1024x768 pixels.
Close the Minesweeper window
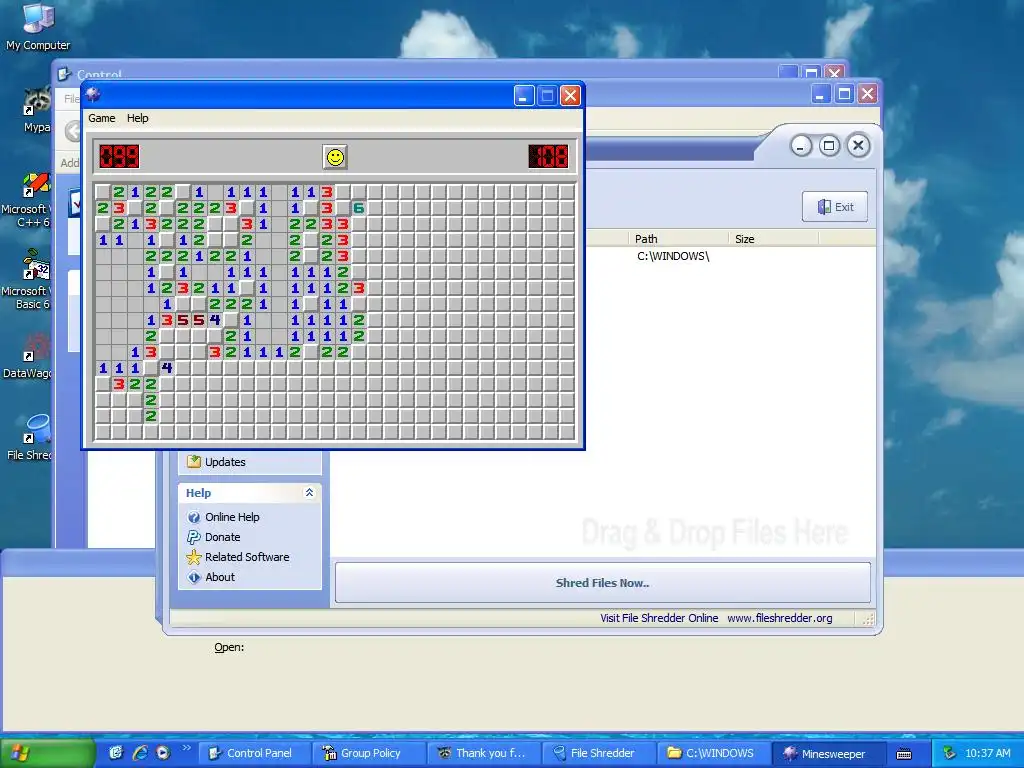pyautogui.click(x=570, y=95)
